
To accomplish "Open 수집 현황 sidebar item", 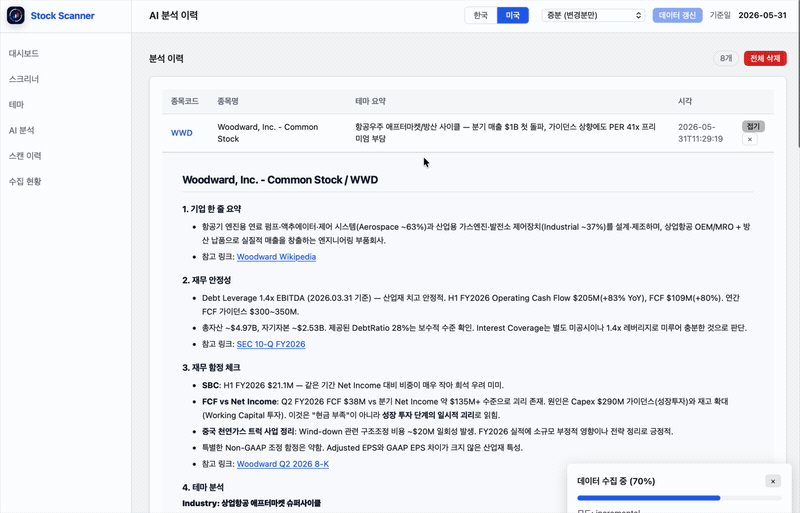I will tap(25, 181).
